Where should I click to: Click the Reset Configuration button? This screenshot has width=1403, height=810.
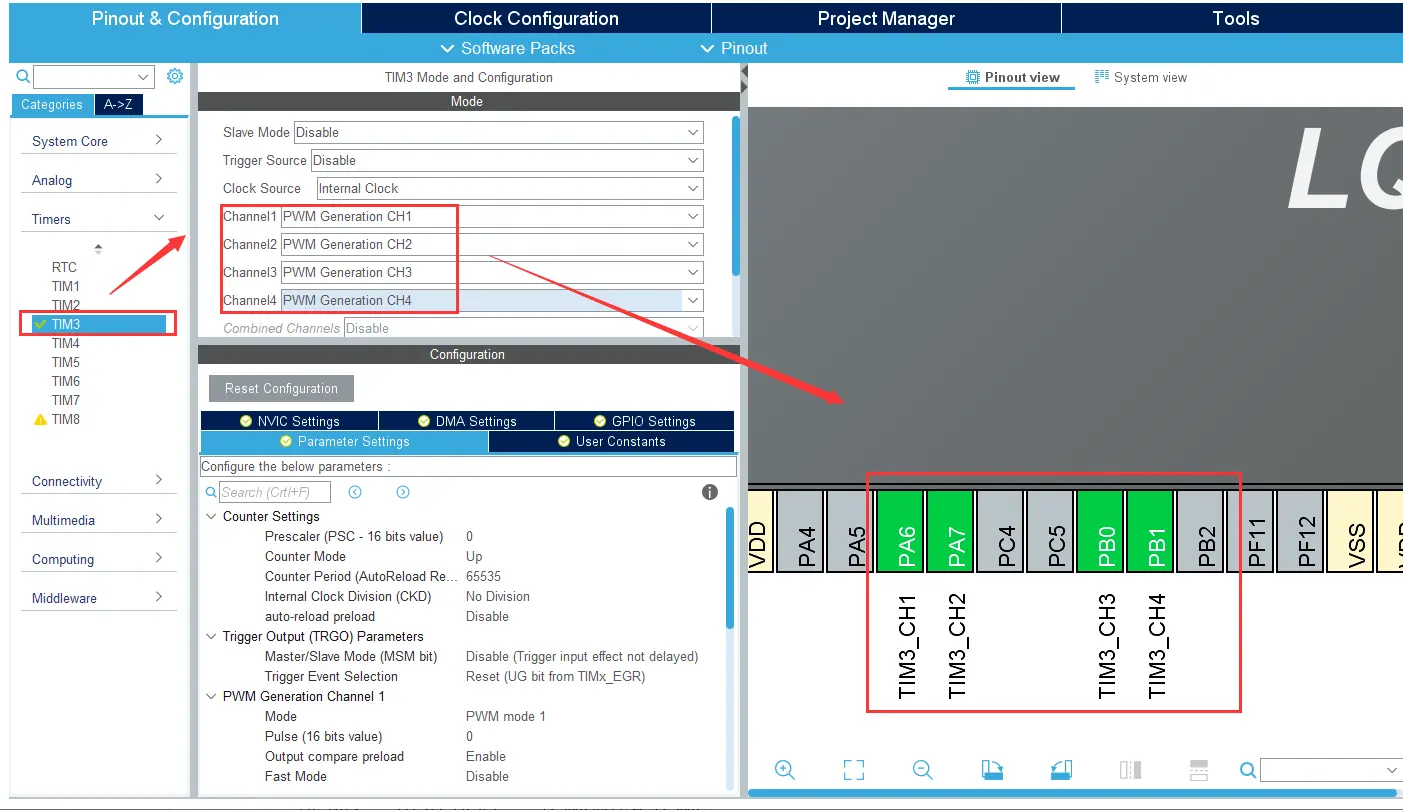[281, 388]
